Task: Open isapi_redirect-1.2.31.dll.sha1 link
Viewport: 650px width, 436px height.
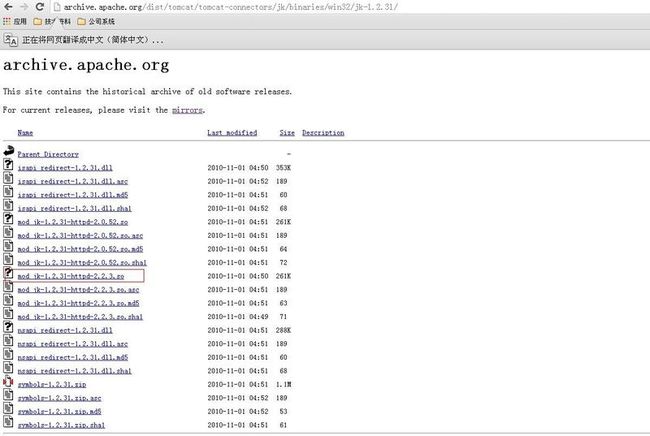Action: click(x=75, y=208)
